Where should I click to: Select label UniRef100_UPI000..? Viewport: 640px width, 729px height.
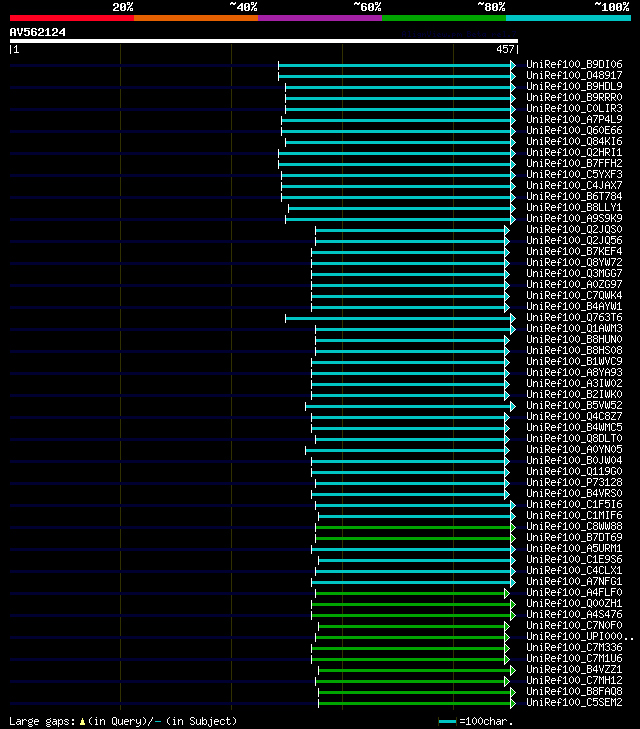tap(580, 636)
